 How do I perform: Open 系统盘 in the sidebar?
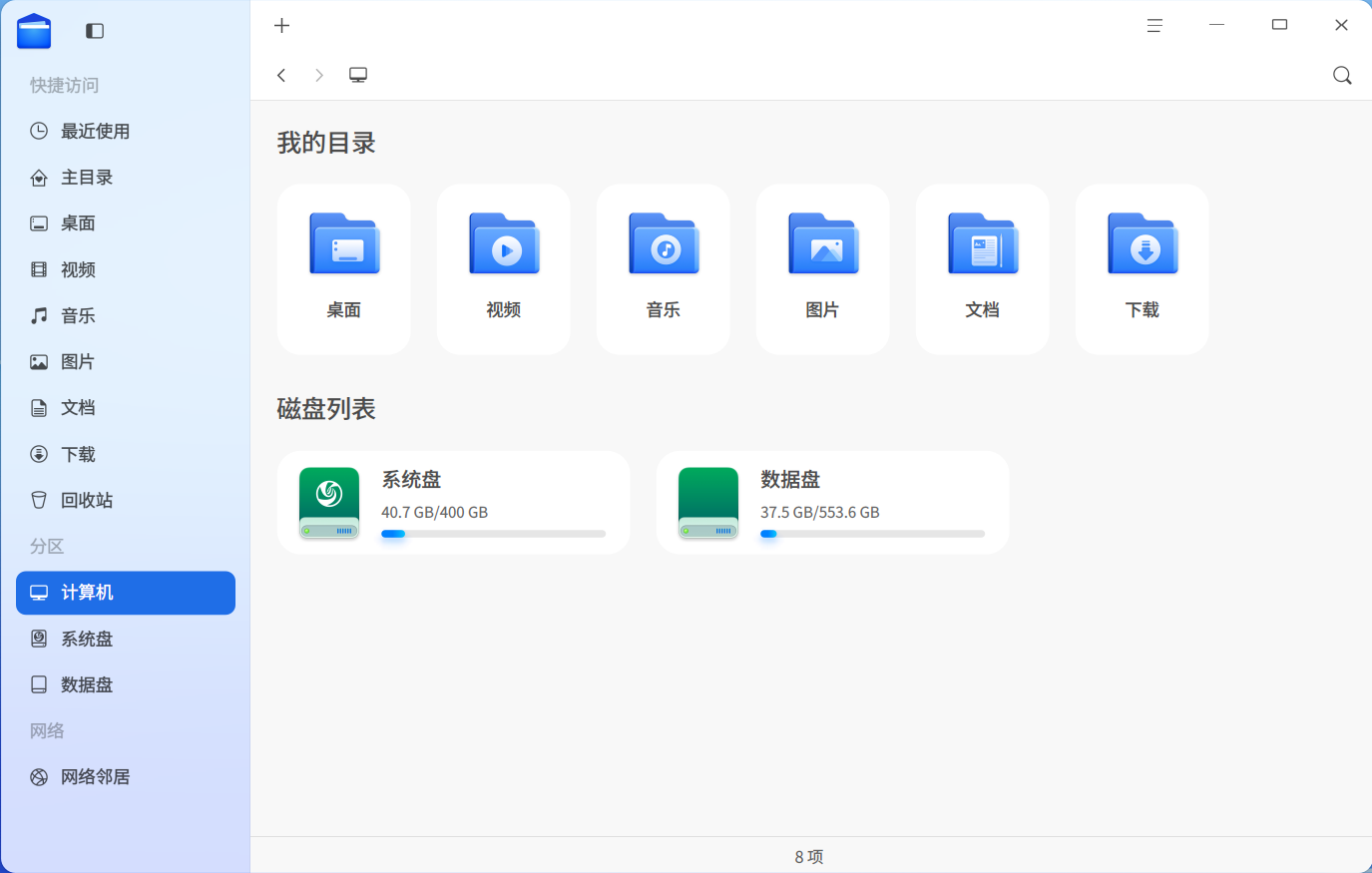(x=126, y=639)
